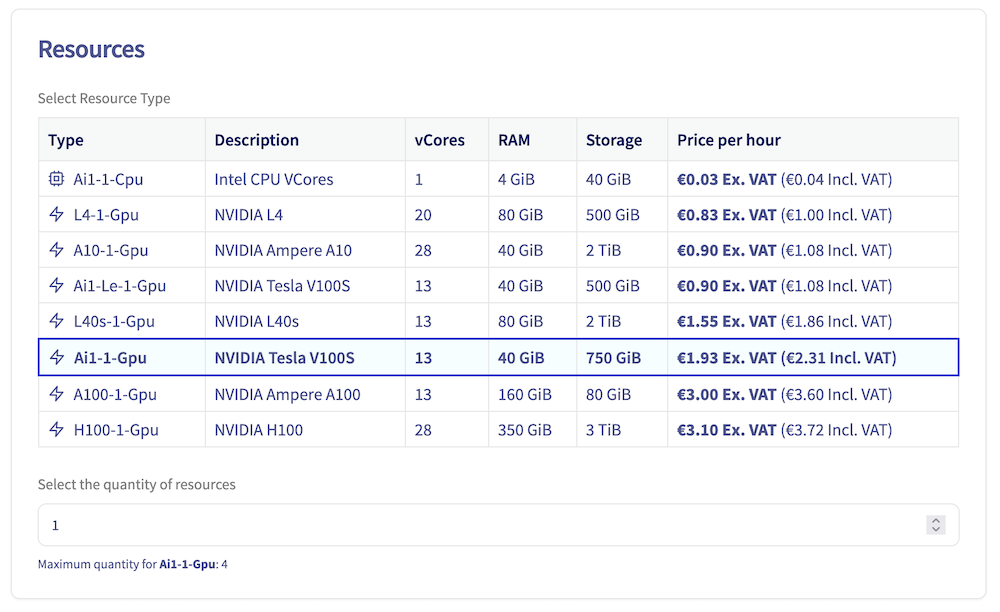Click the Storage column header
The height and width of the screenshot is (612, 1000).
click(x=613, y=140)
